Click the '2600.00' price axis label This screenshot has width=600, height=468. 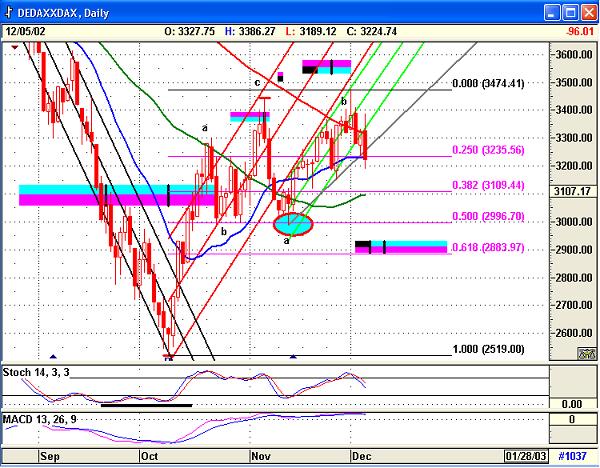[x=574, y=333]
